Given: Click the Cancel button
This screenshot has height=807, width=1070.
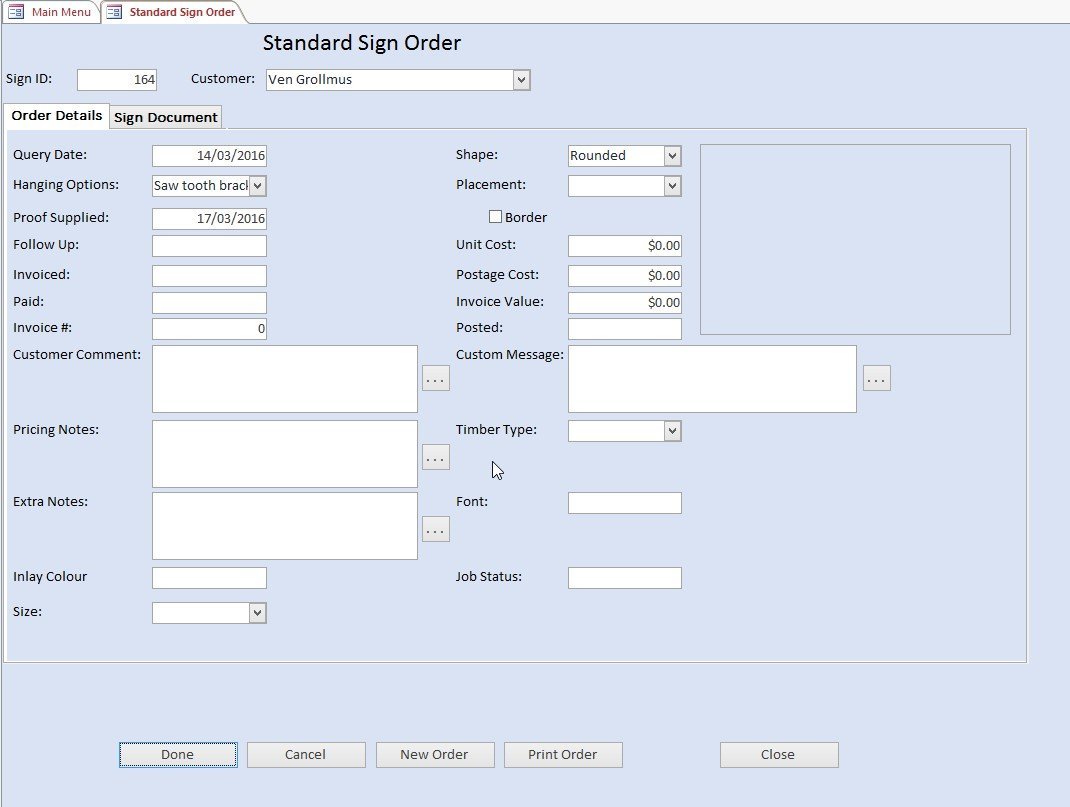Looking at the screenshot, I should click(x=306, y=754).
